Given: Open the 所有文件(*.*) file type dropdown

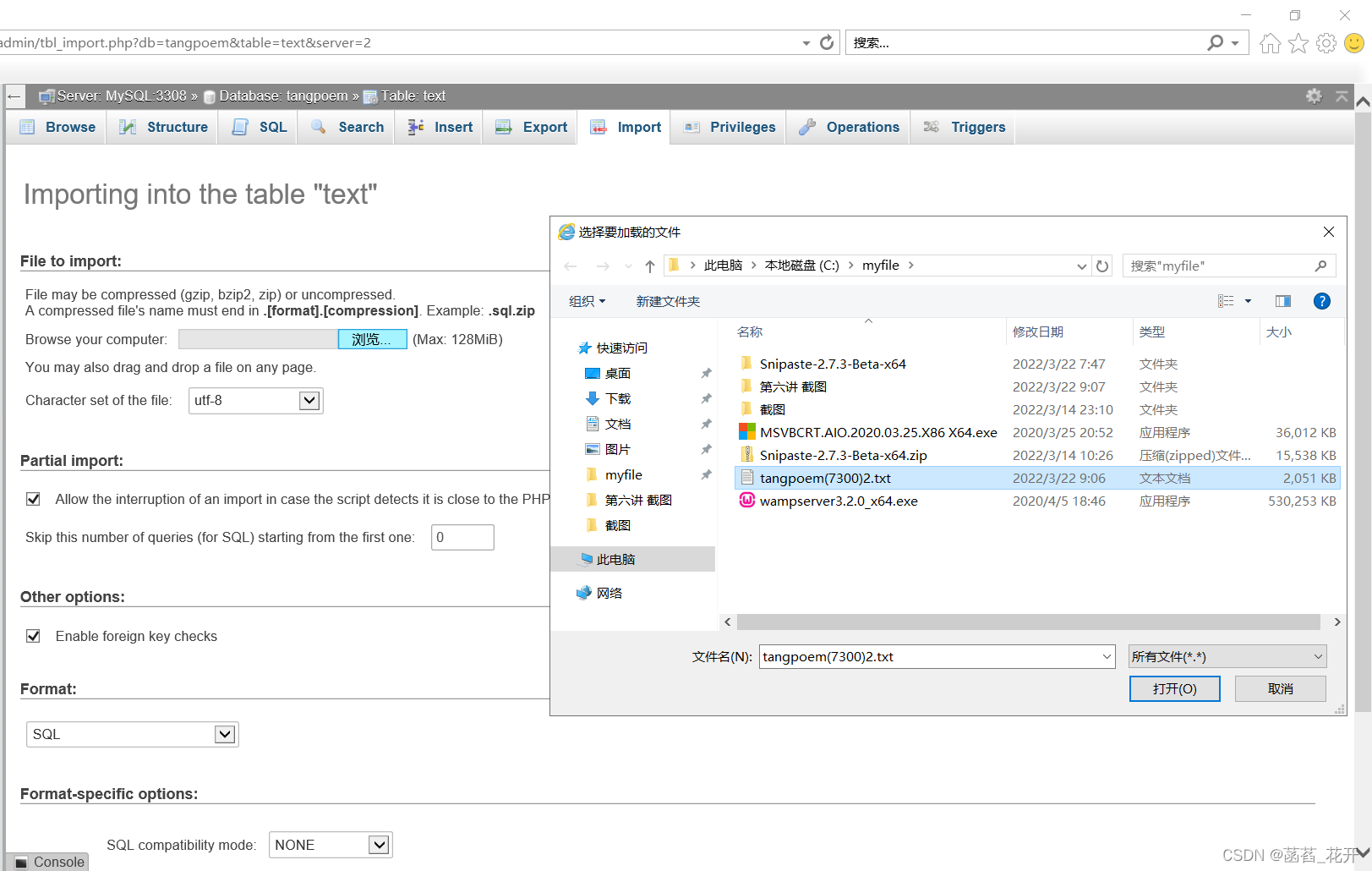Looking at the screenshot, I should pyautogui.click(x=1227, y=657).
